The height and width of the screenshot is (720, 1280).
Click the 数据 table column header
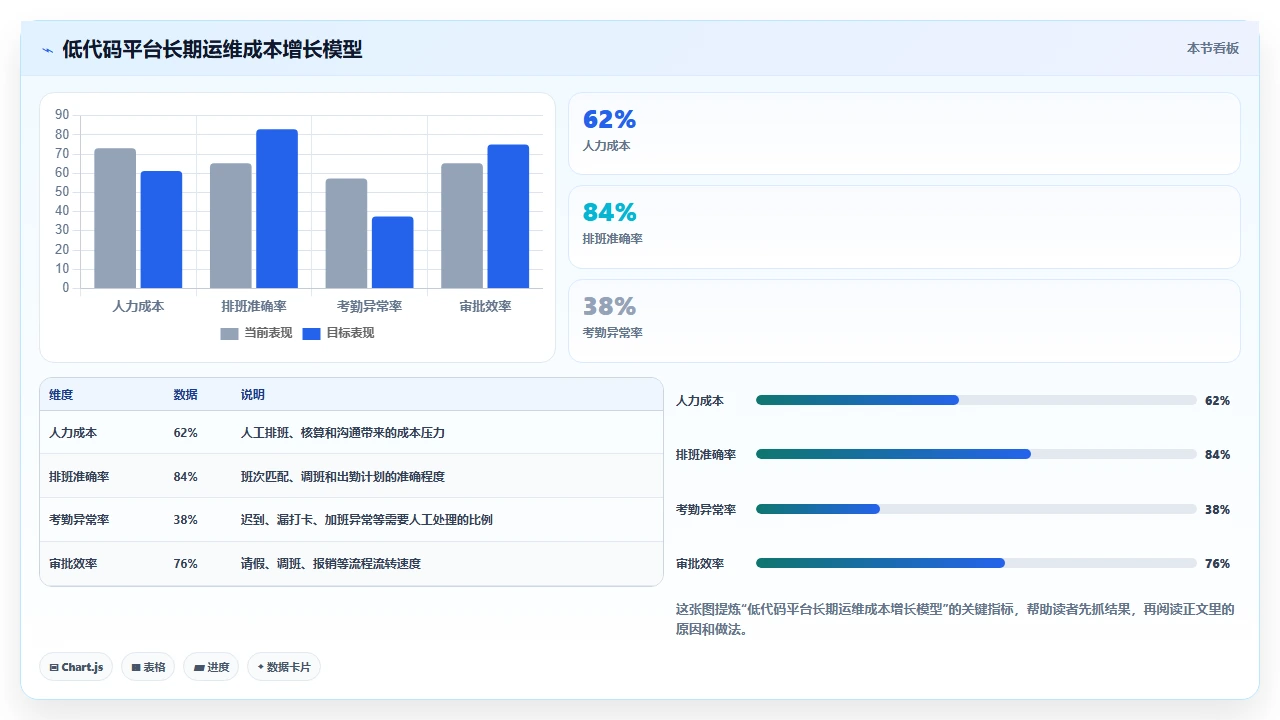(x=185, y=395)
